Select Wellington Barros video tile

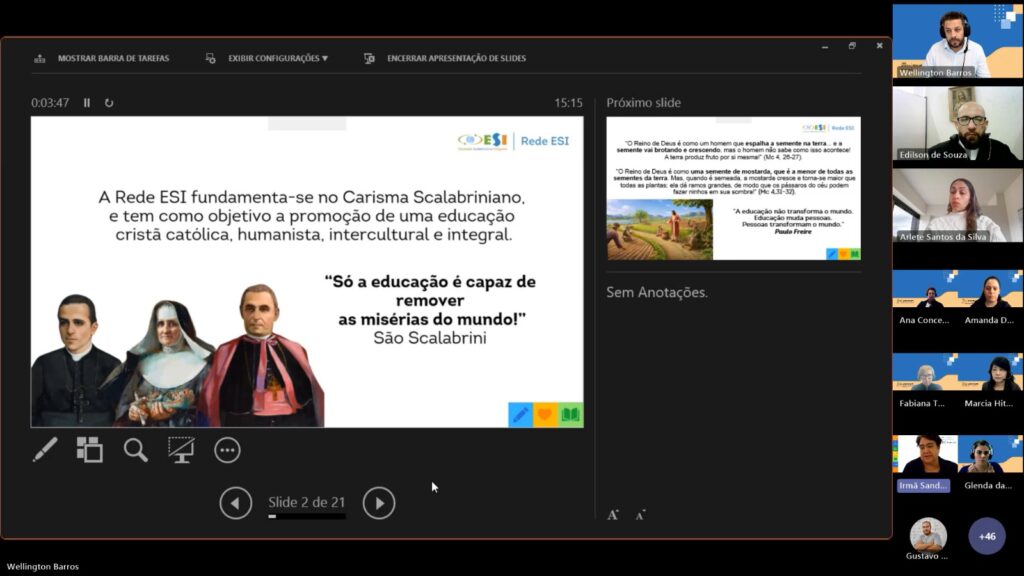click(x=958, y=41)
